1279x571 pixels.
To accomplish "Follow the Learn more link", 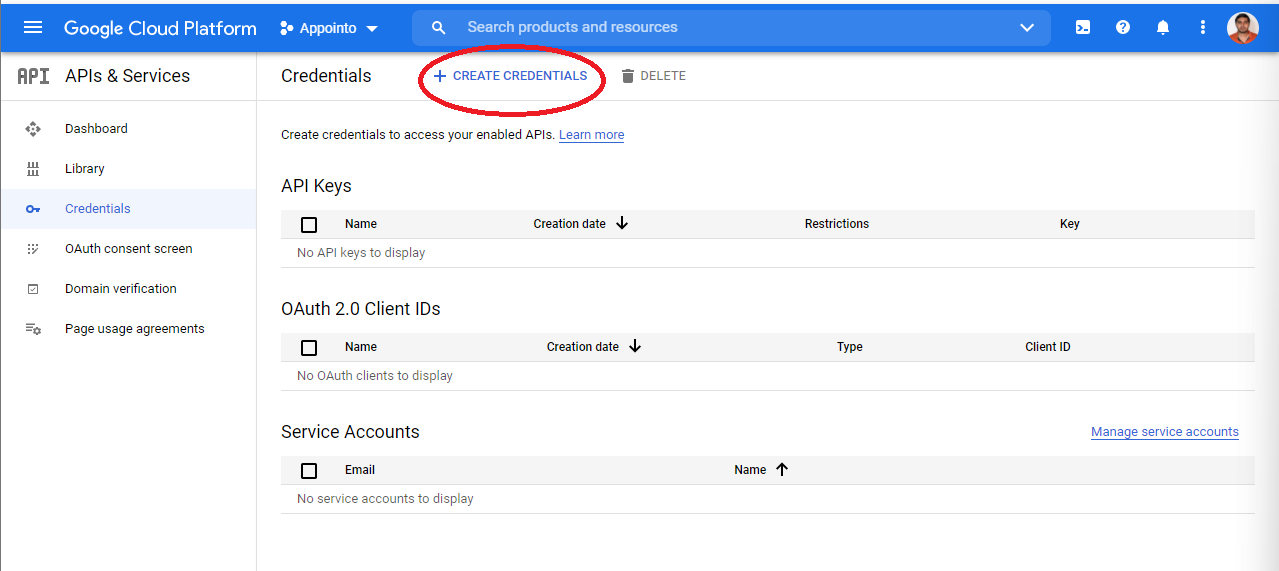I will [x=591, y=135].
